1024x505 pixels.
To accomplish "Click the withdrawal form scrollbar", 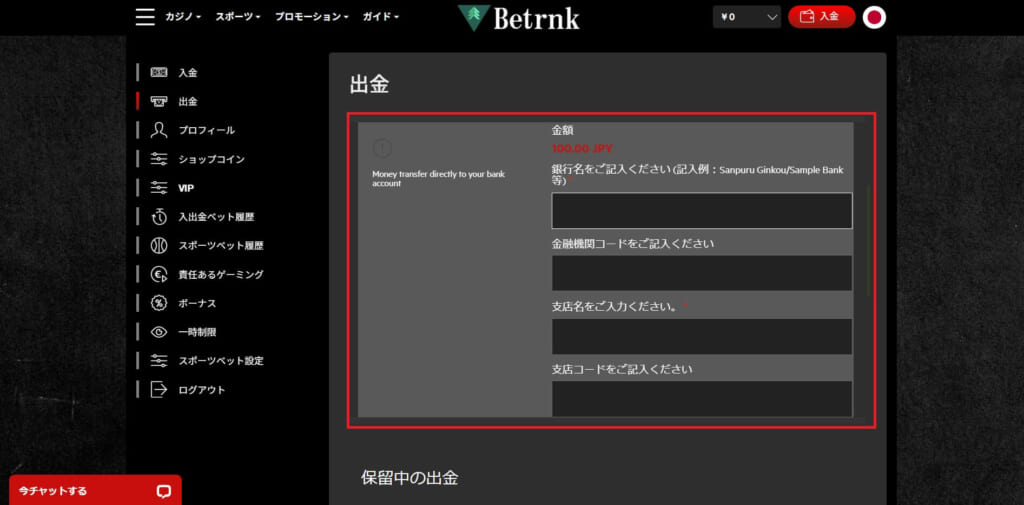I will pos(867,240).
